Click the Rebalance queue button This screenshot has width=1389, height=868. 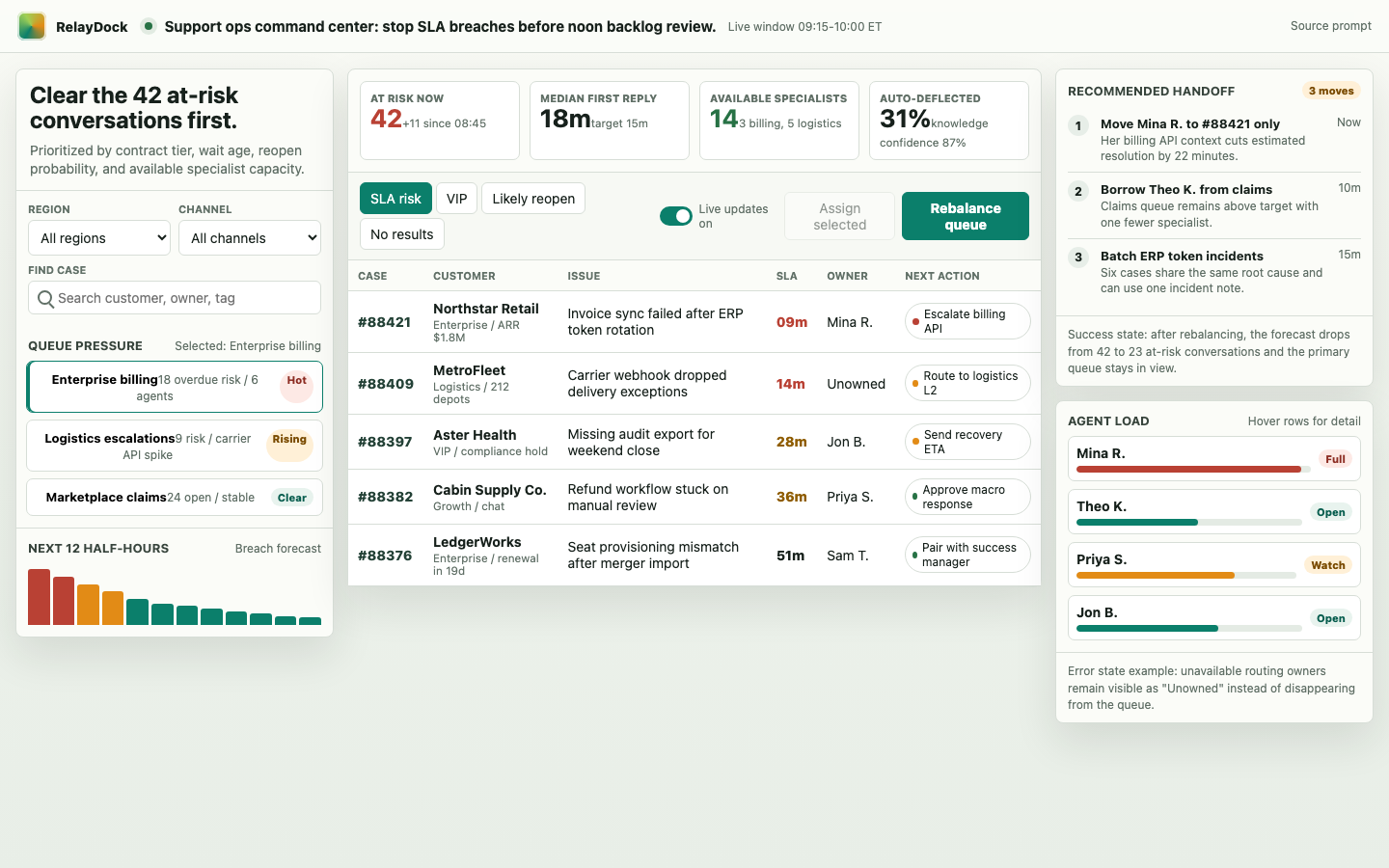coord(966,216)
